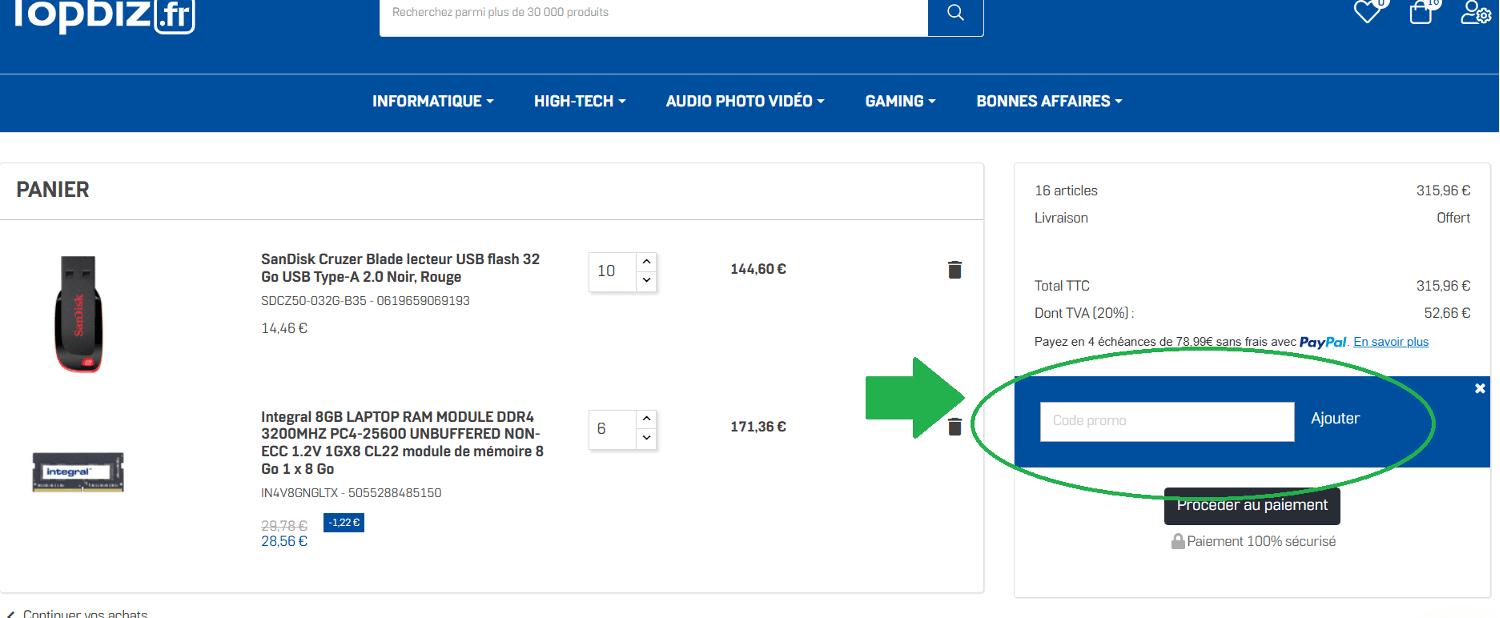Open the wishlist heart icon
This screenshot has width=1500, height=618.
[x=1367, y=12]
